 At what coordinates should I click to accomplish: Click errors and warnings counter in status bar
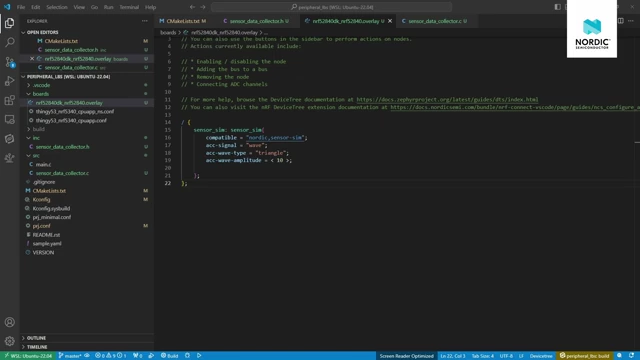coord(111,356)
